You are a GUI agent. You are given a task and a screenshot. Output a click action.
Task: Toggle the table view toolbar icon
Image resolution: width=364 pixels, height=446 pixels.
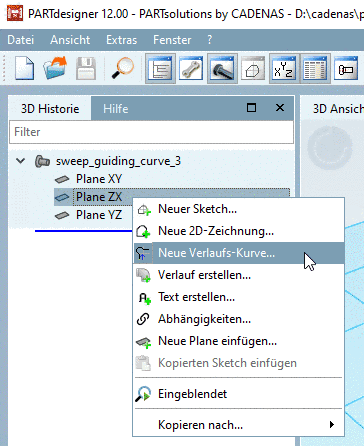[315, 69]
